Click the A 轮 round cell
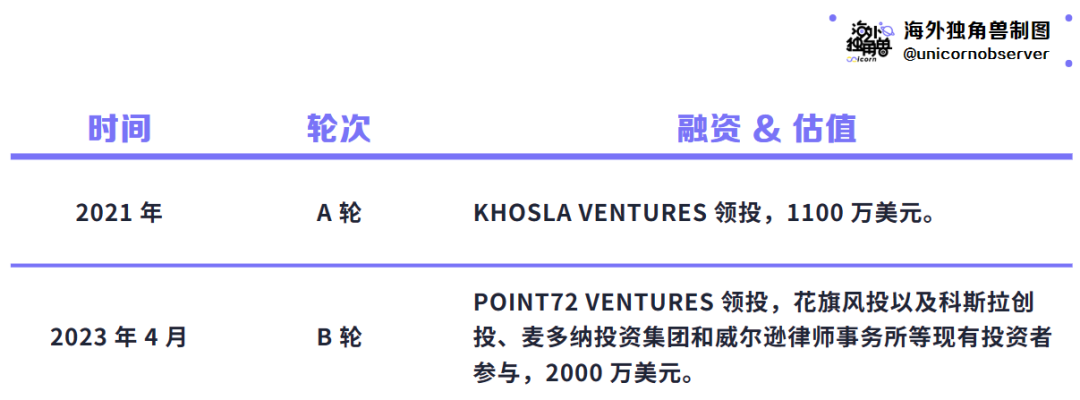Viewport: 1080px width, 400px height. pos(339,213)
